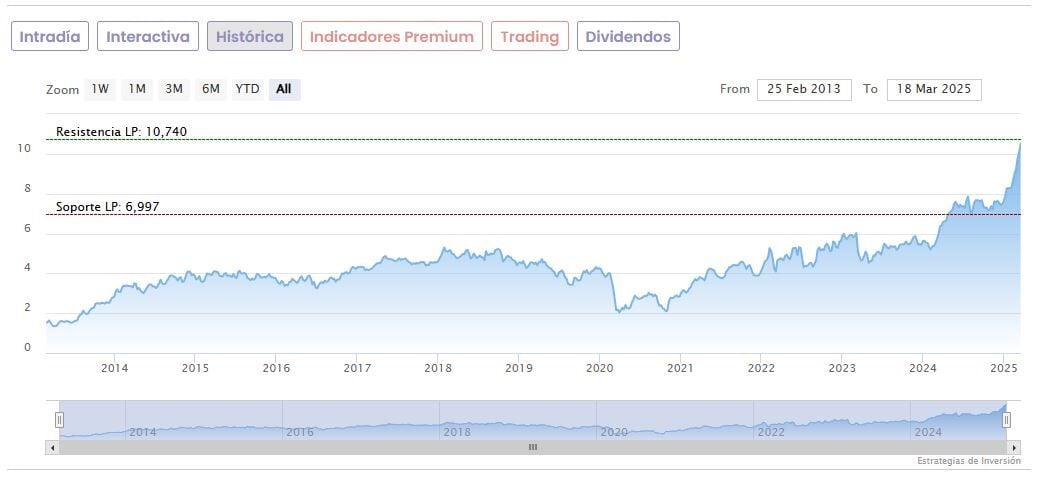The image size is (1038, 477).
Task: Click the To date field
Action: click(934, 89)
